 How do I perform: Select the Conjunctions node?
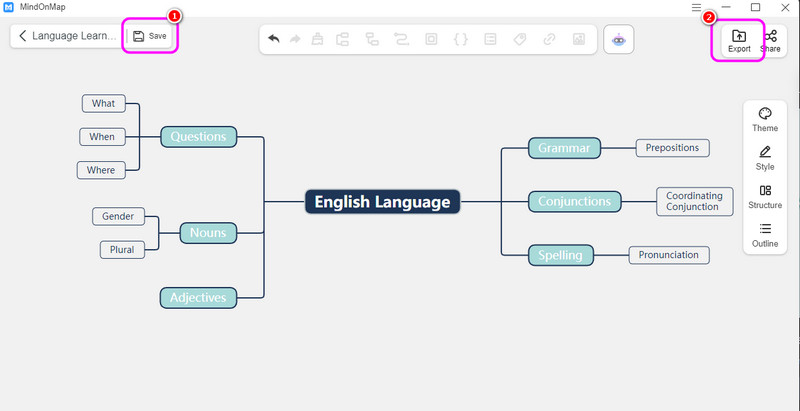574,201
